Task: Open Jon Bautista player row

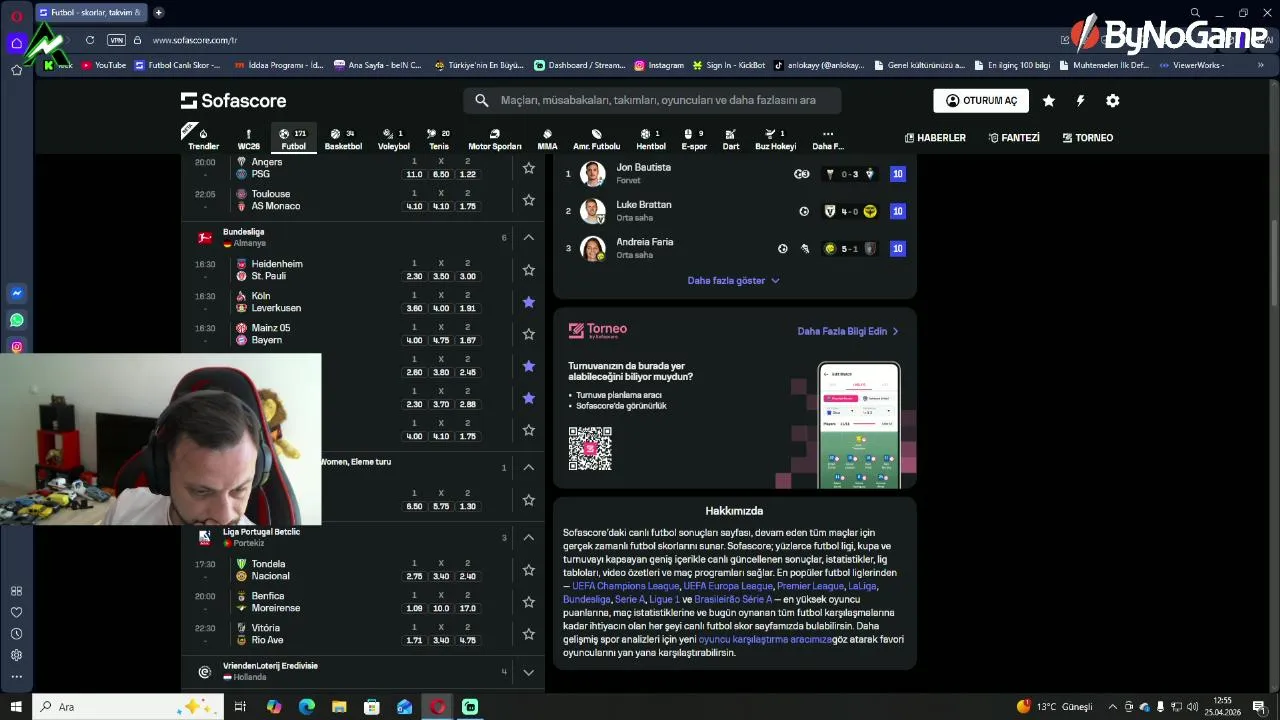Action: [x=734, y=174]
